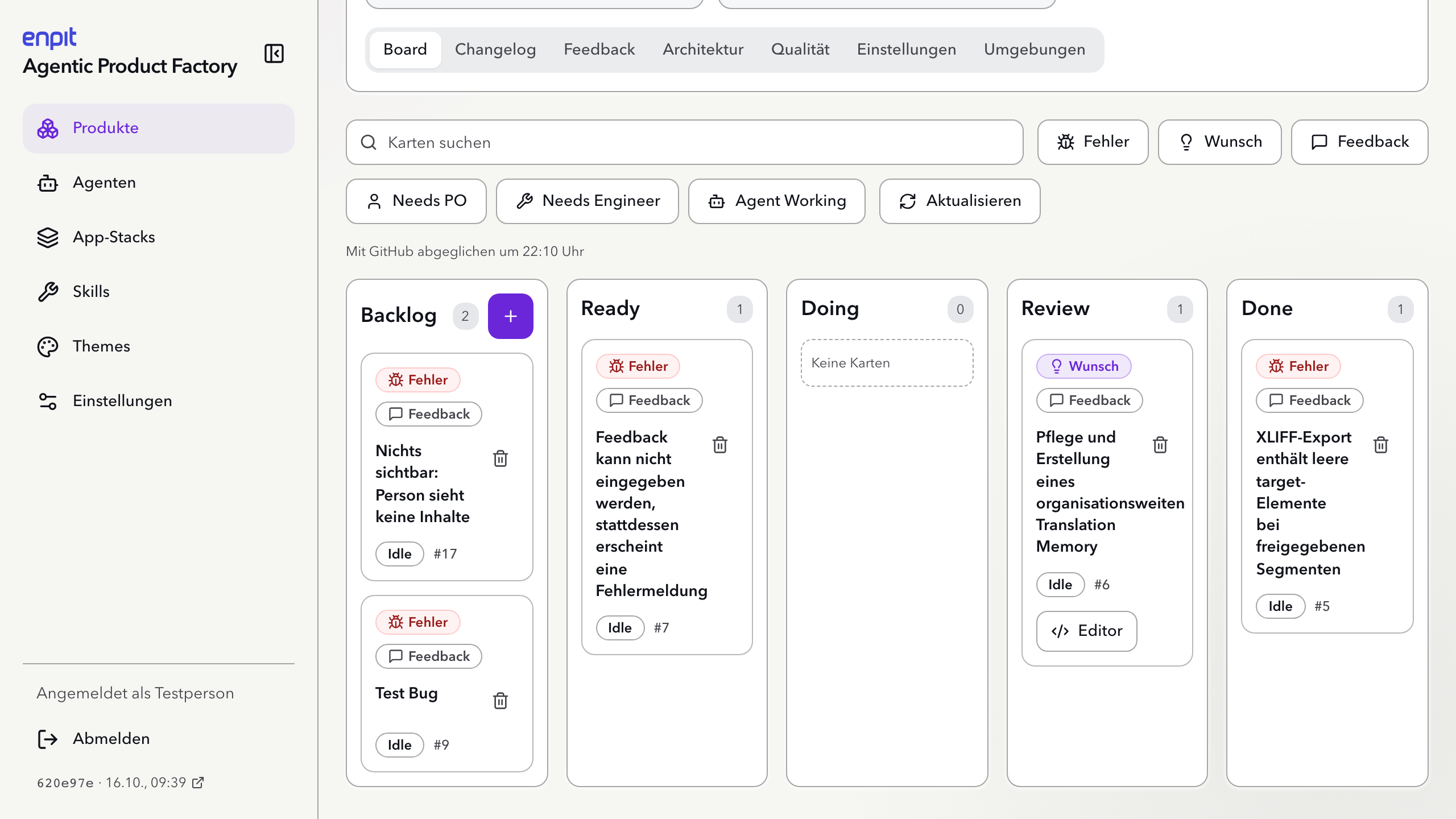
Task: Delete the 'Nichts sichtbar' card
Action: coord(500,458)
